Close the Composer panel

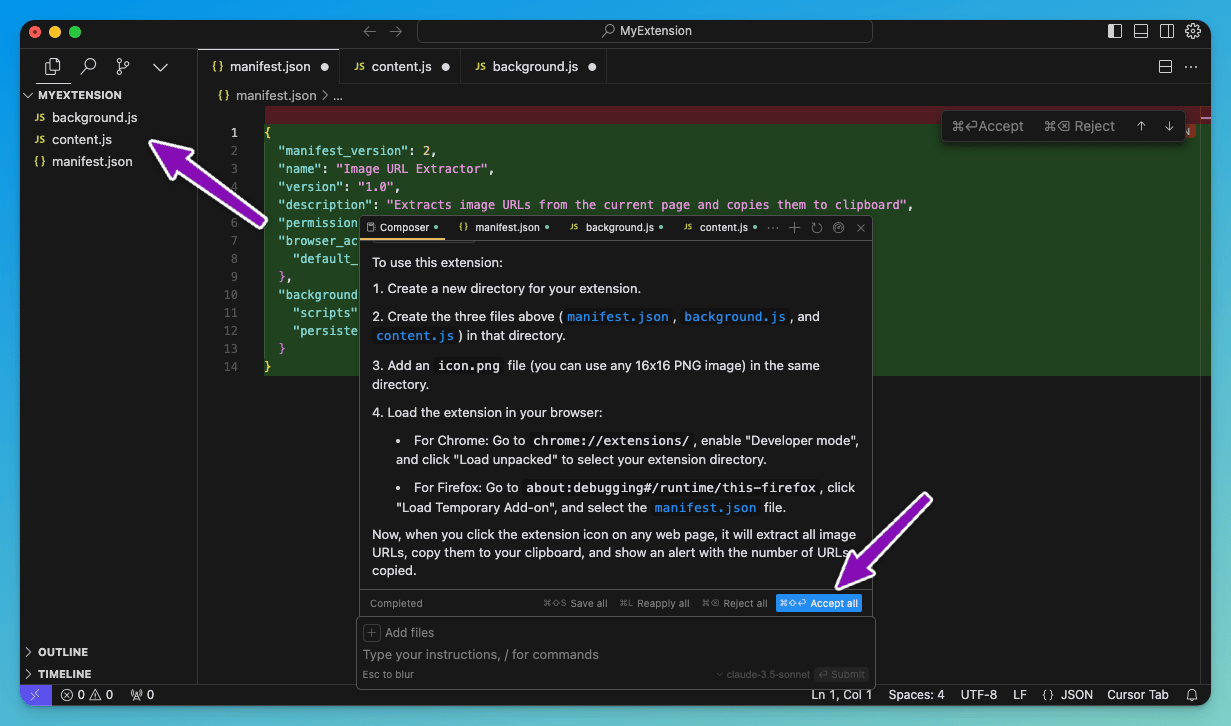point(861,228)
